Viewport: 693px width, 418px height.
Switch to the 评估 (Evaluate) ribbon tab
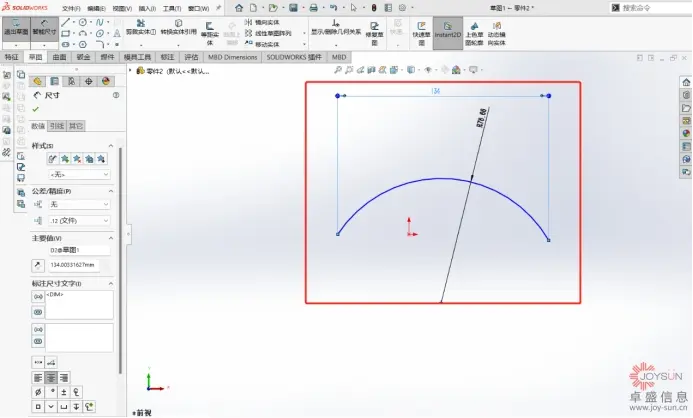point(191,57)
